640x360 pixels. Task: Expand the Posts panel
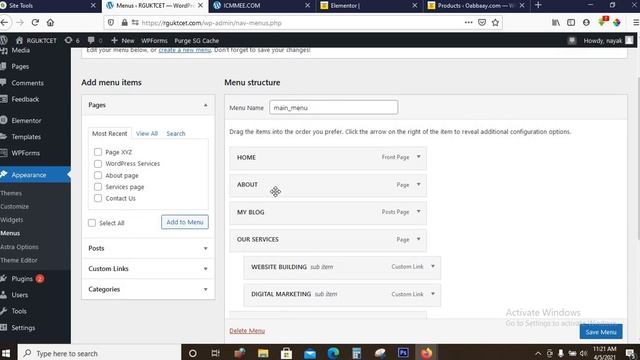pos(205,248)
